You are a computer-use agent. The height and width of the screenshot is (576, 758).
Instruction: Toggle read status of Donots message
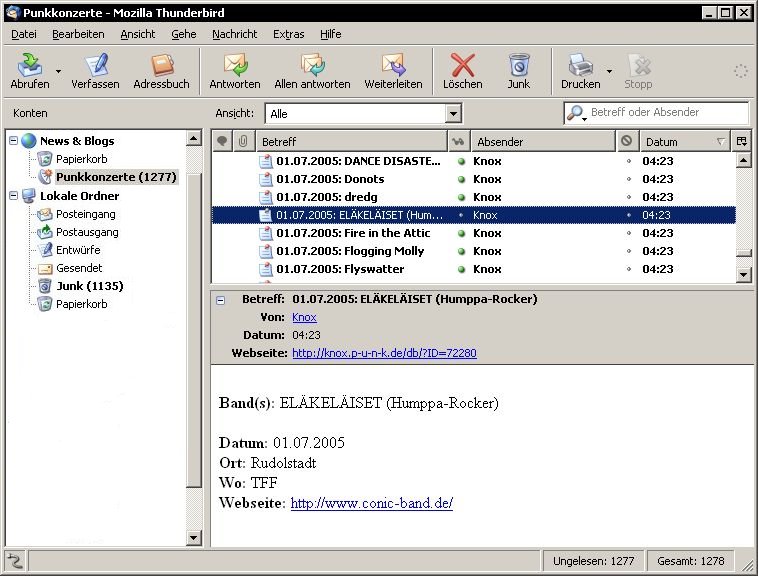tap(461, 179)
